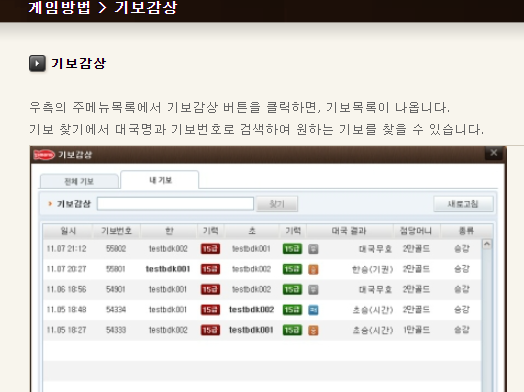
Task: Click gray result icon in row 55802
Action: [x=313, y=249]
